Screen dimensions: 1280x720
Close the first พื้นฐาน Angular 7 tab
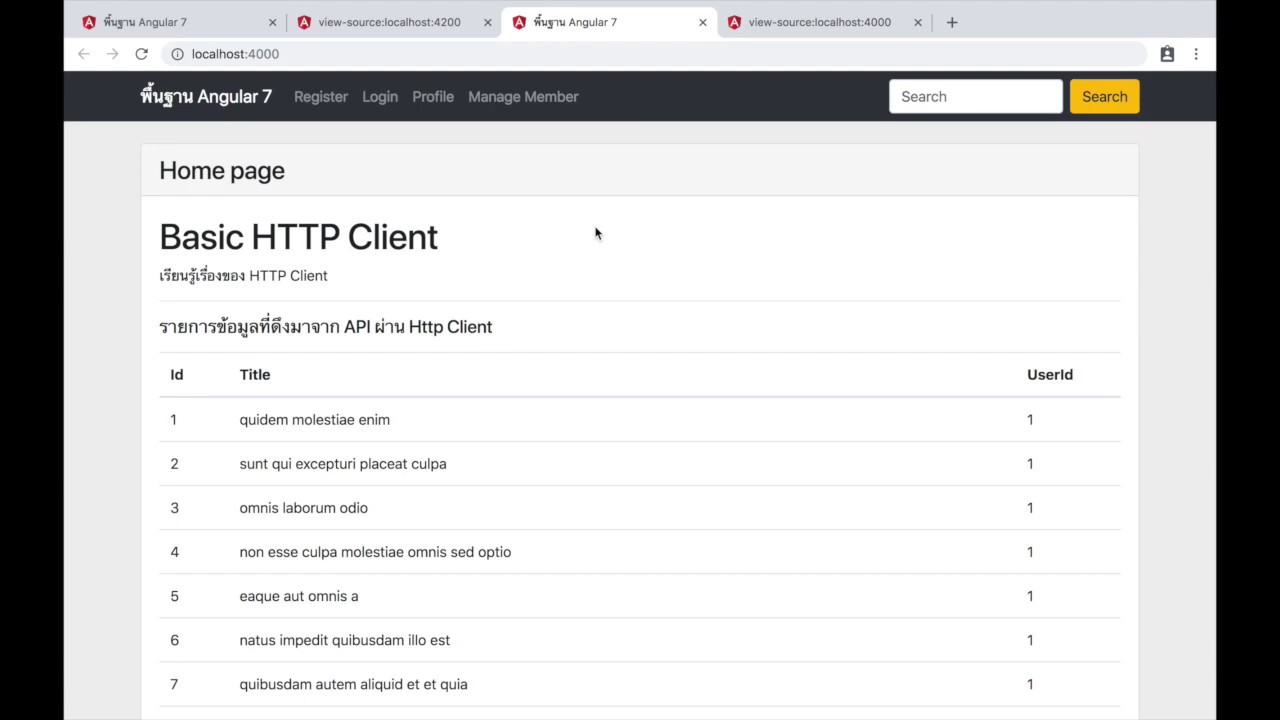click(273, 22)
